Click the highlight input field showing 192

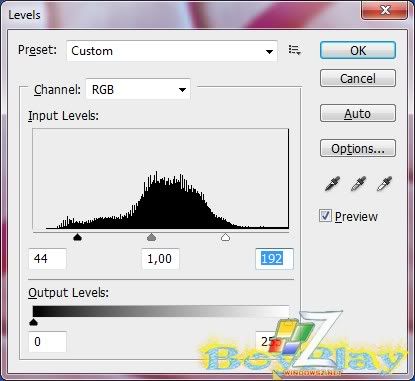tap(274, 259)
